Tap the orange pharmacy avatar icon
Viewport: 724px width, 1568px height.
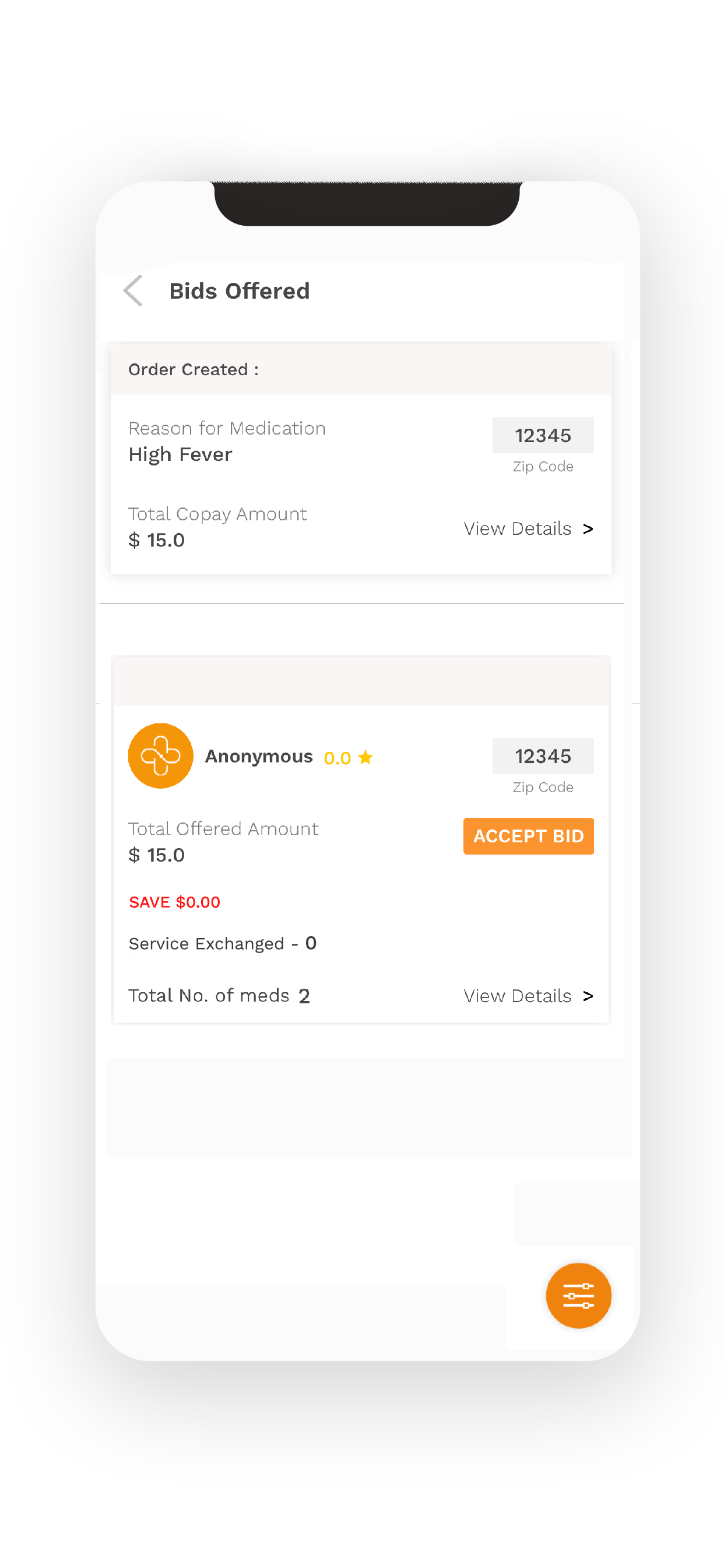click(x=161, y=755)
